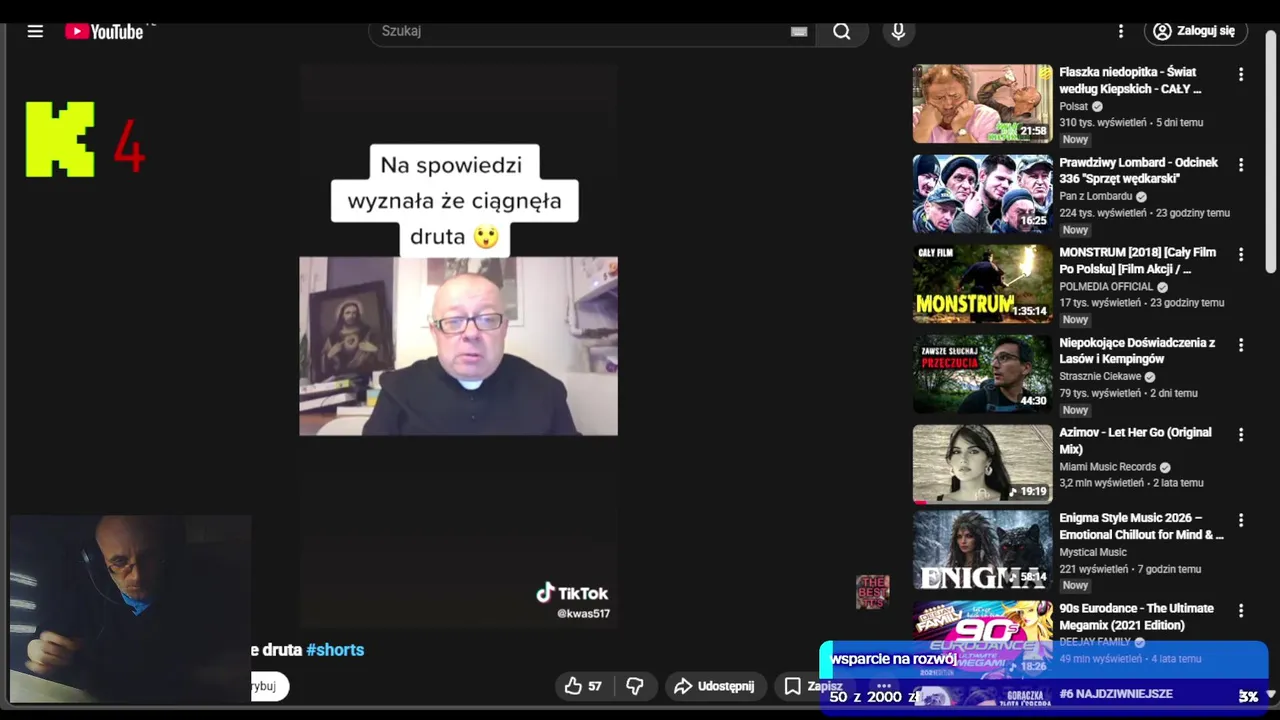Open Niepokojące Doświadczenia z Lasów thumbnail
Screen dimensions: 1280x720
point(982,374)
